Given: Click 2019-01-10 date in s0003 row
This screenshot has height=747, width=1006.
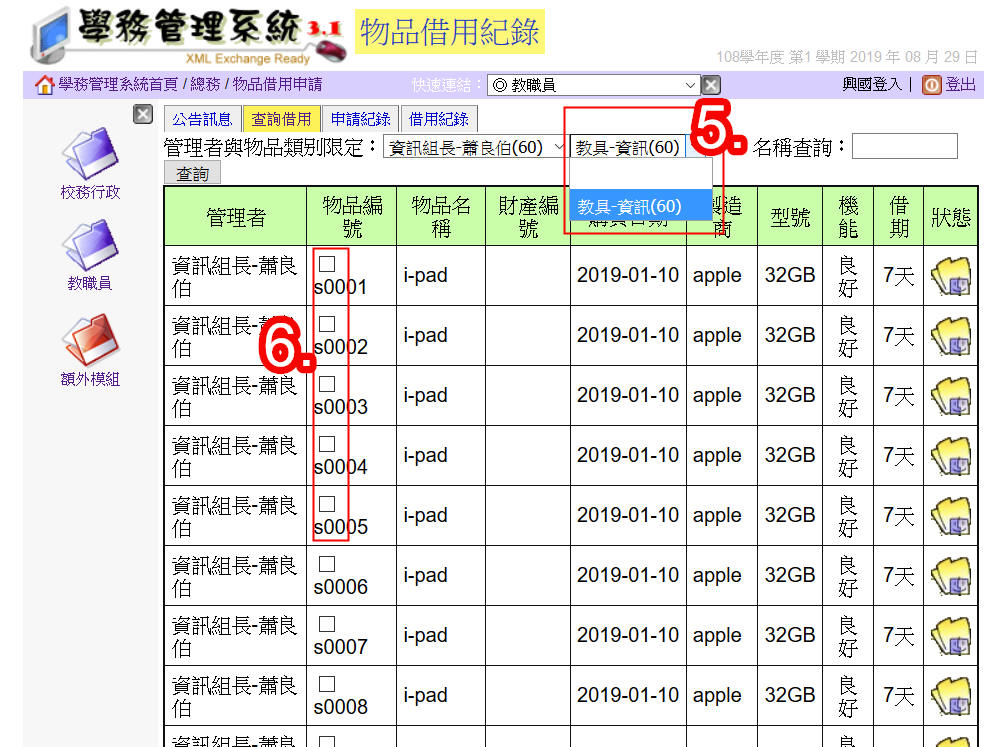Looking at the screenshot, I should [x=627, y=395].
